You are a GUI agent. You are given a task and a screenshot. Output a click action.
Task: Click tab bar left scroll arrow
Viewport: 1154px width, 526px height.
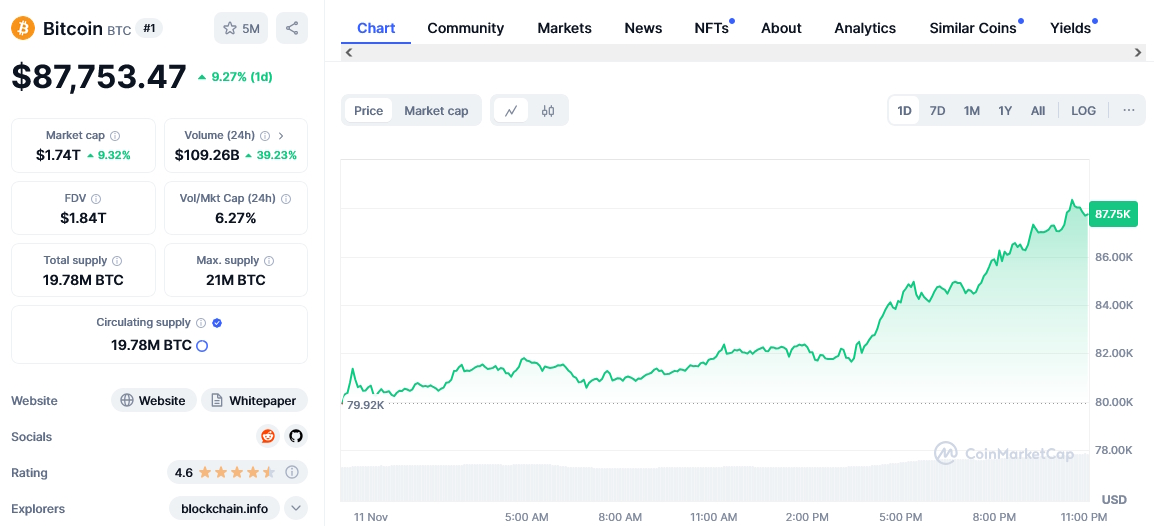(x=349, y=52)
